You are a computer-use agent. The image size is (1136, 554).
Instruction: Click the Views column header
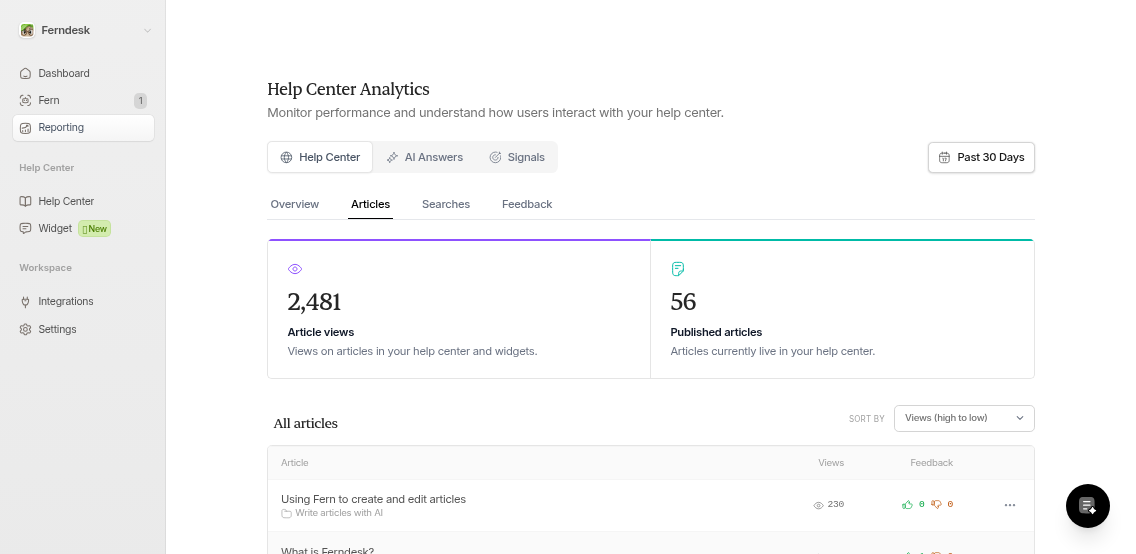831,463
